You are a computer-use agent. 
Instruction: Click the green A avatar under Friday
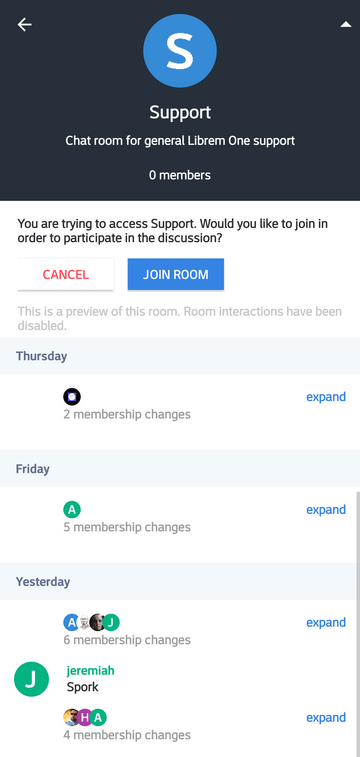point(72,510)
